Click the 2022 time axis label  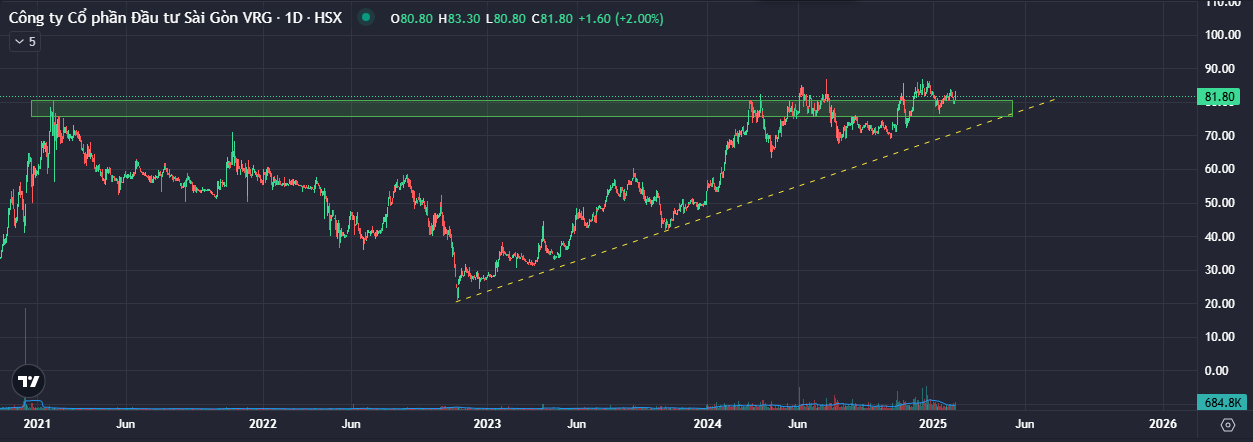point(262,425)
